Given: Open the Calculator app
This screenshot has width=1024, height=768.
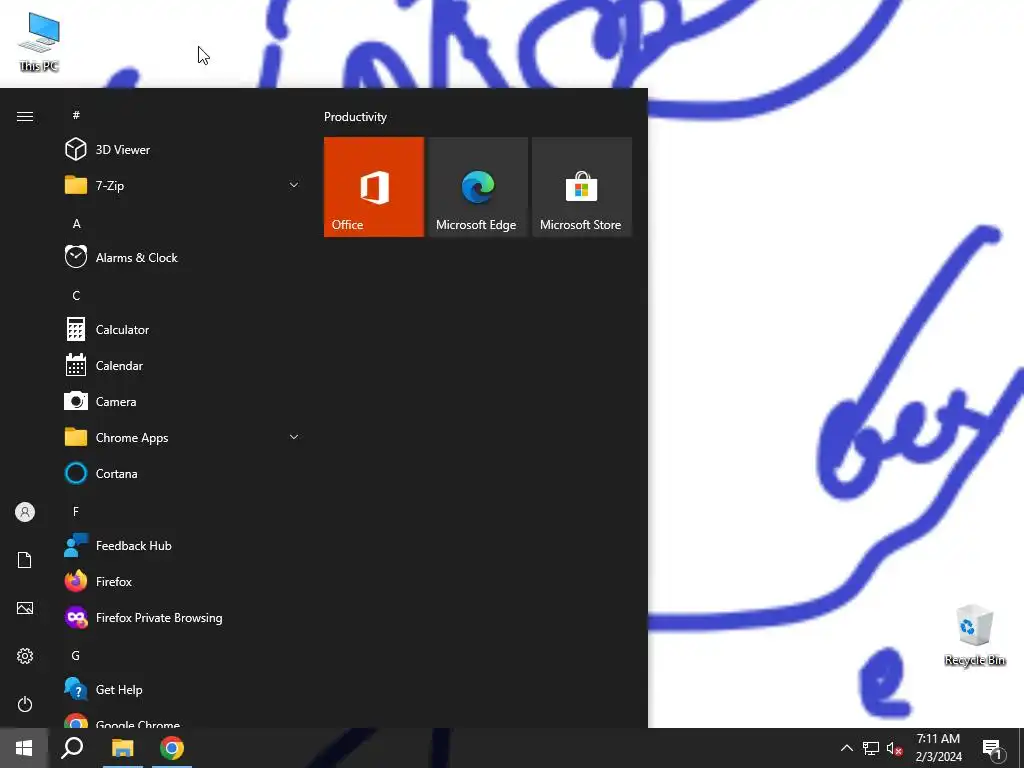Looking at the screenshot, I should click(181, 330).
